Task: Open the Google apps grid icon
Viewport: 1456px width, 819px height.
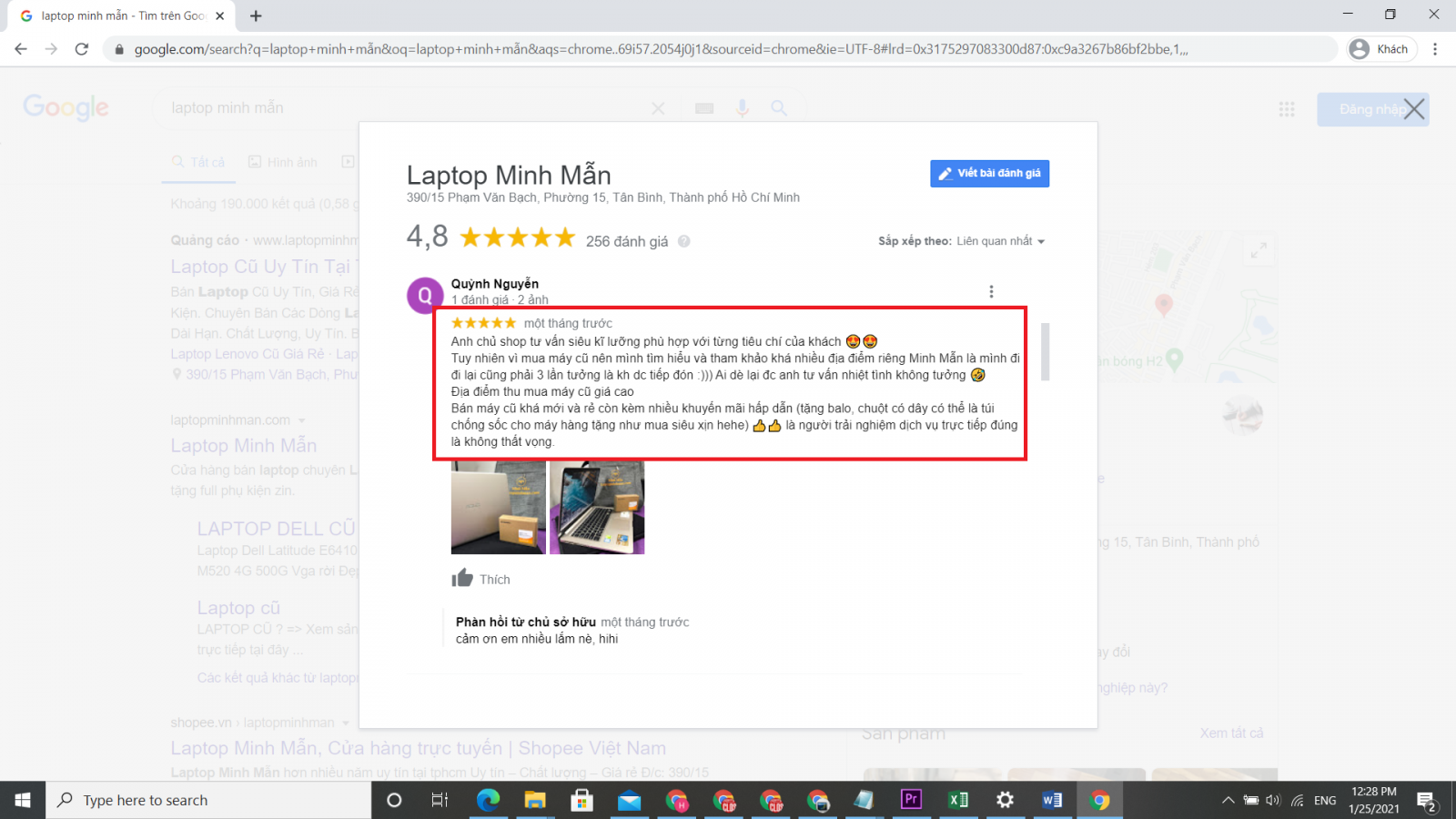Action: coord(1287,109)
